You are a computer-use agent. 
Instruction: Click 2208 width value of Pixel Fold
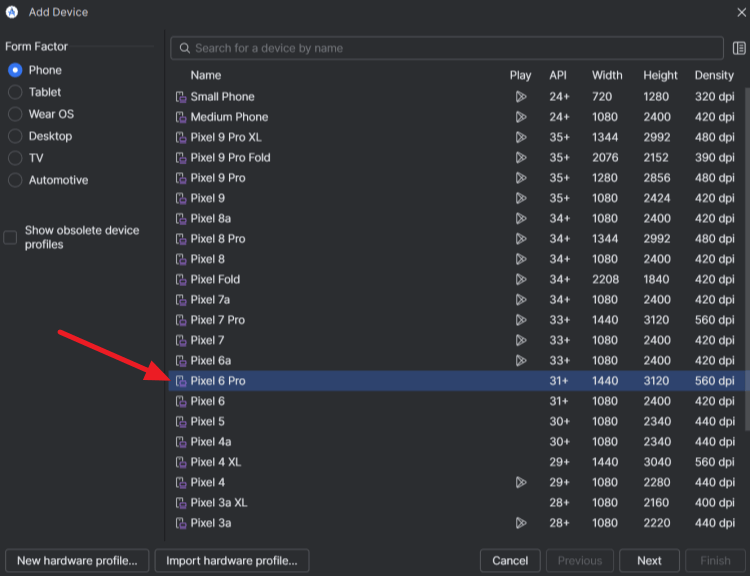pyautogui.click(x=606, y=279)
